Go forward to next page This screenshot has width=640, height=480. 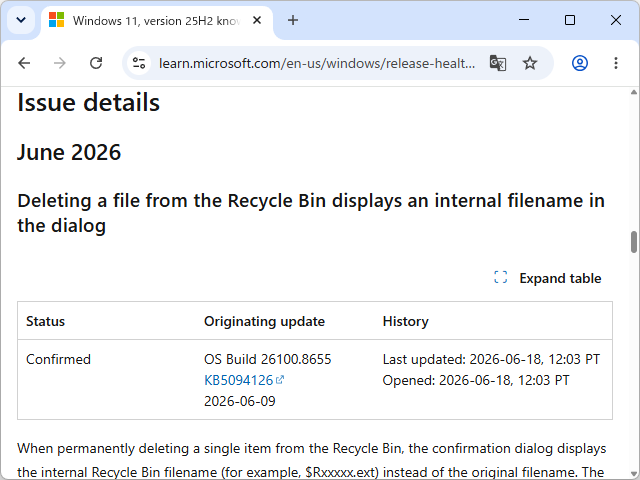tap(60, 63)
